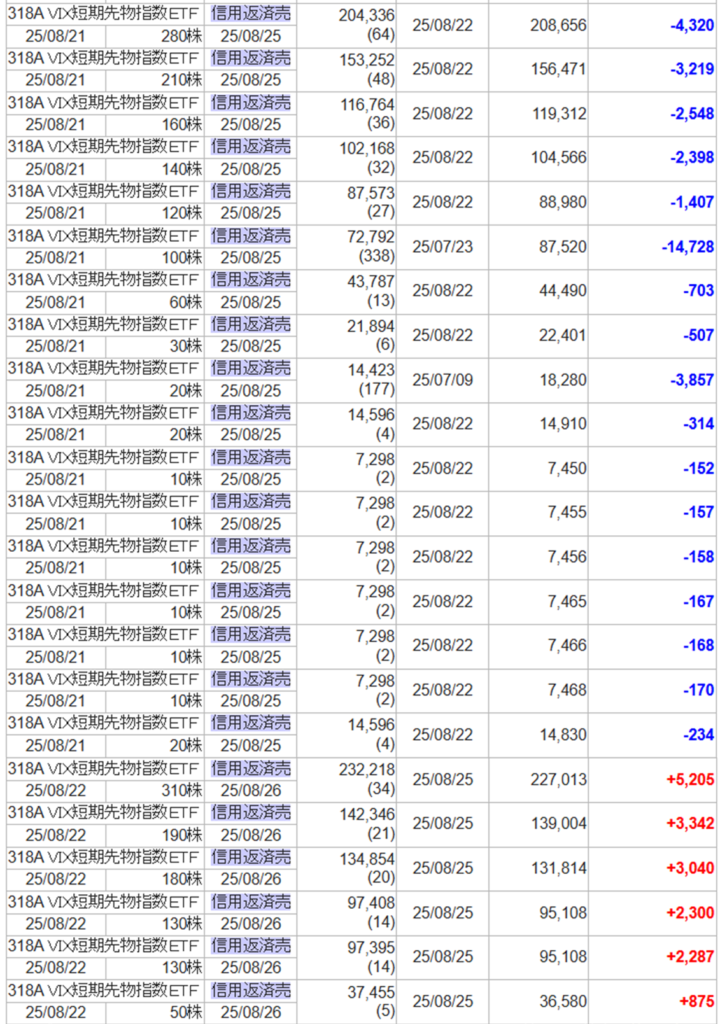Click the sale amount 21,894

click(x=370, y=325)
